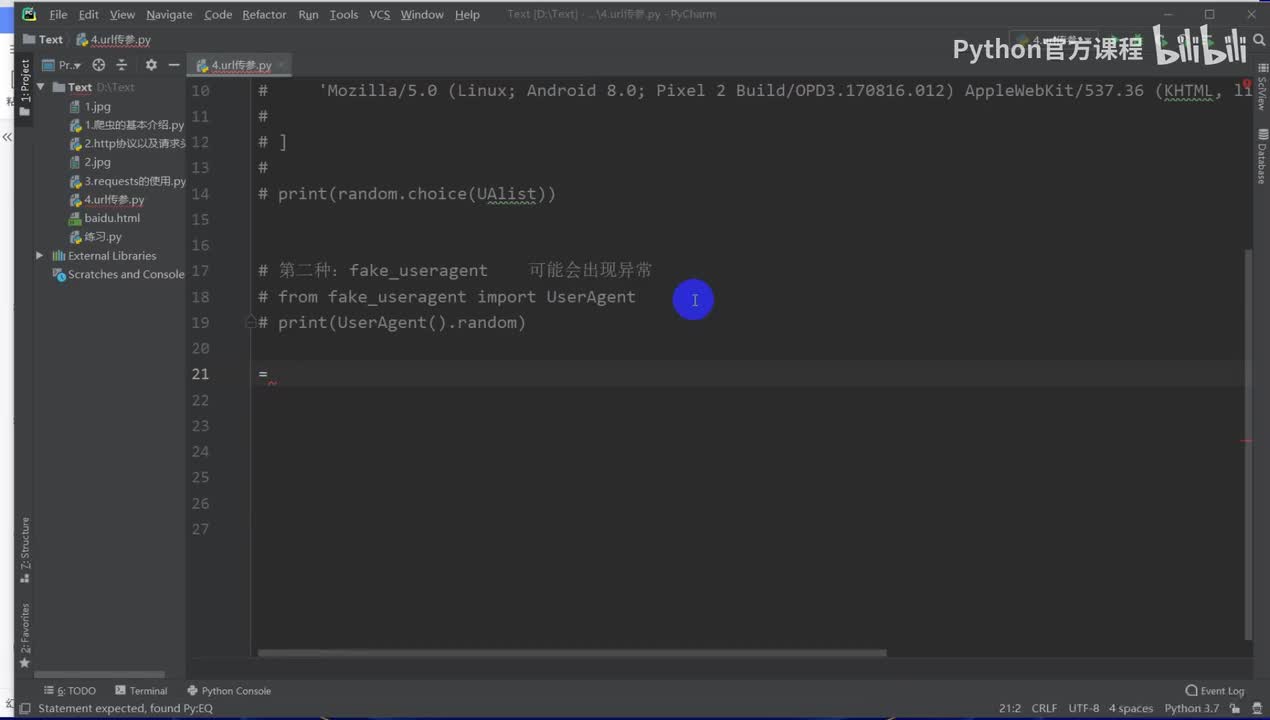Expand External Libraries node

coord(40,256)
